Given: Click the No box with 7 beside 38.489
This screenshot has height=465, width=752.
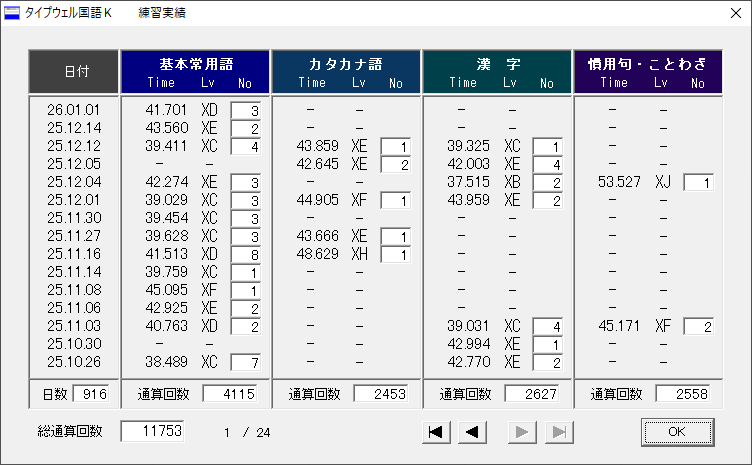Looking at the screenshot, I should (246, 362).
